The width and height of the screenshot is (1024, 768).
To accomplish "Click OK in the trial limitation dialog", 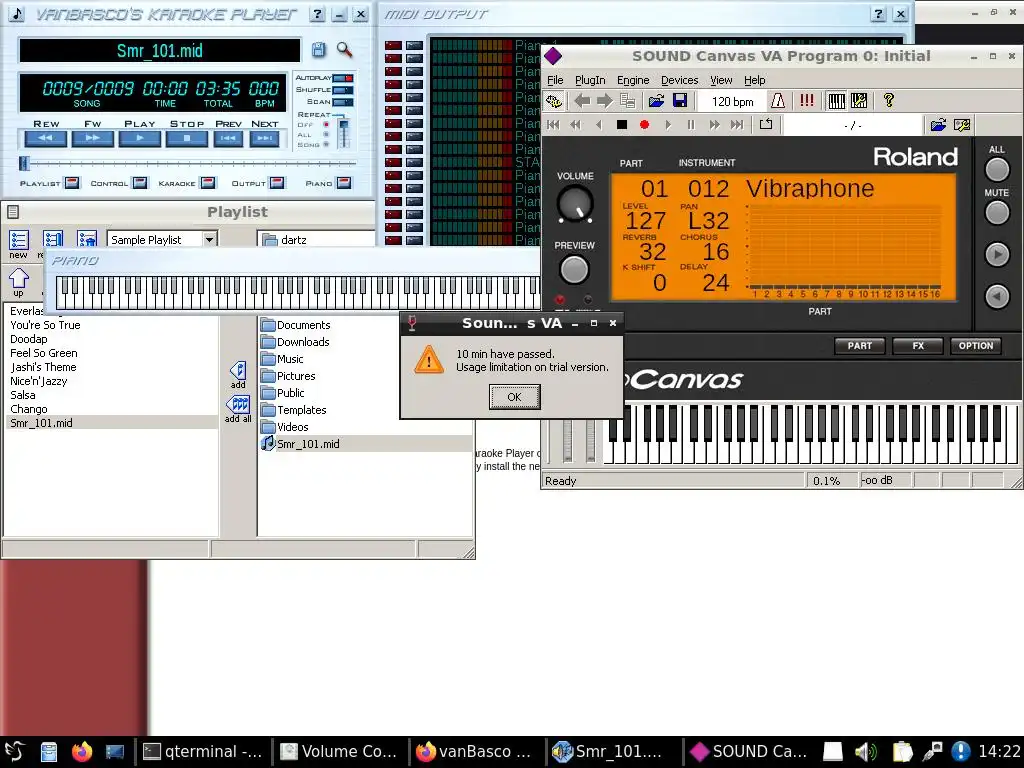I will click(x=515, y=396).
